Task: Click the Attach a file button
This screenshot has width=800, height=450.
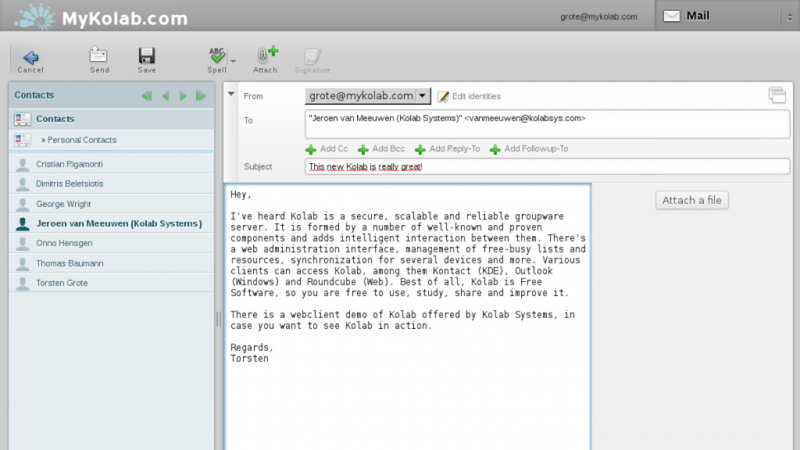Action: tap(692, 200)
